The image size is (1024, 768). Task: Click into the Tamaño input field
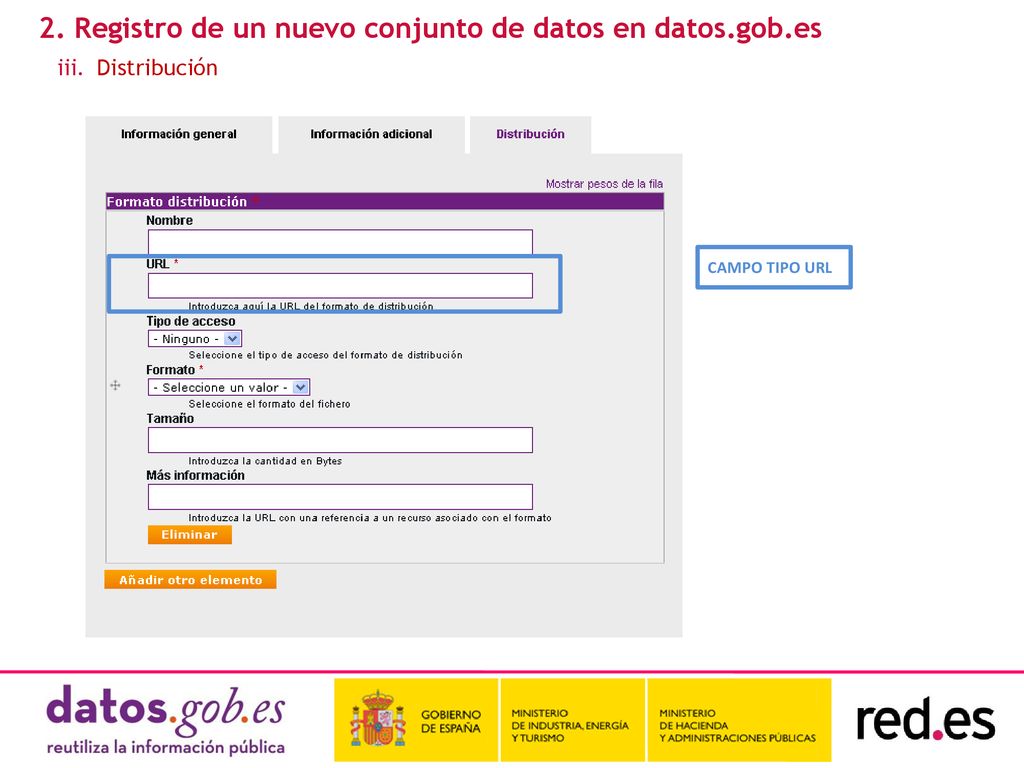click(340, 440)
